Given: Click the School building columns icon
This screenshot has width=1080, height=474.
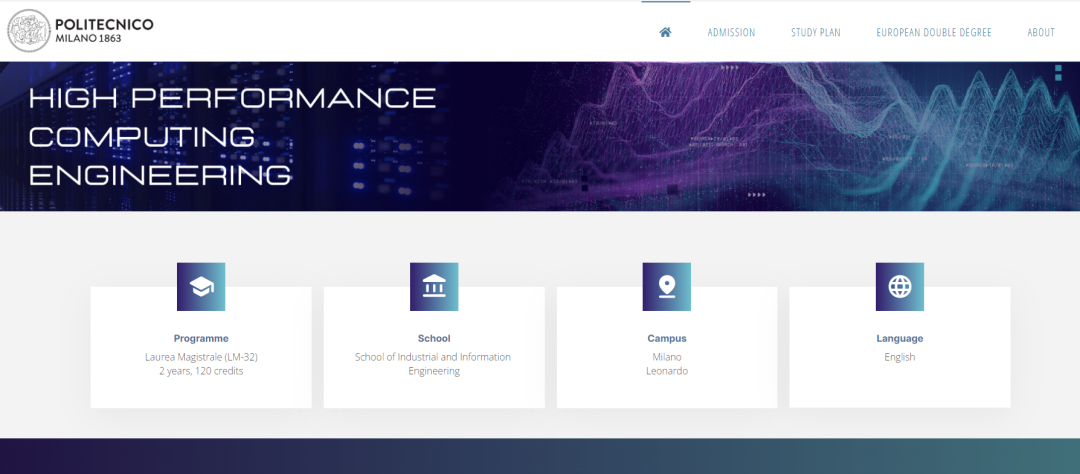Looking at the screenshot, I should pyautogui.click(x=434, y=287).
